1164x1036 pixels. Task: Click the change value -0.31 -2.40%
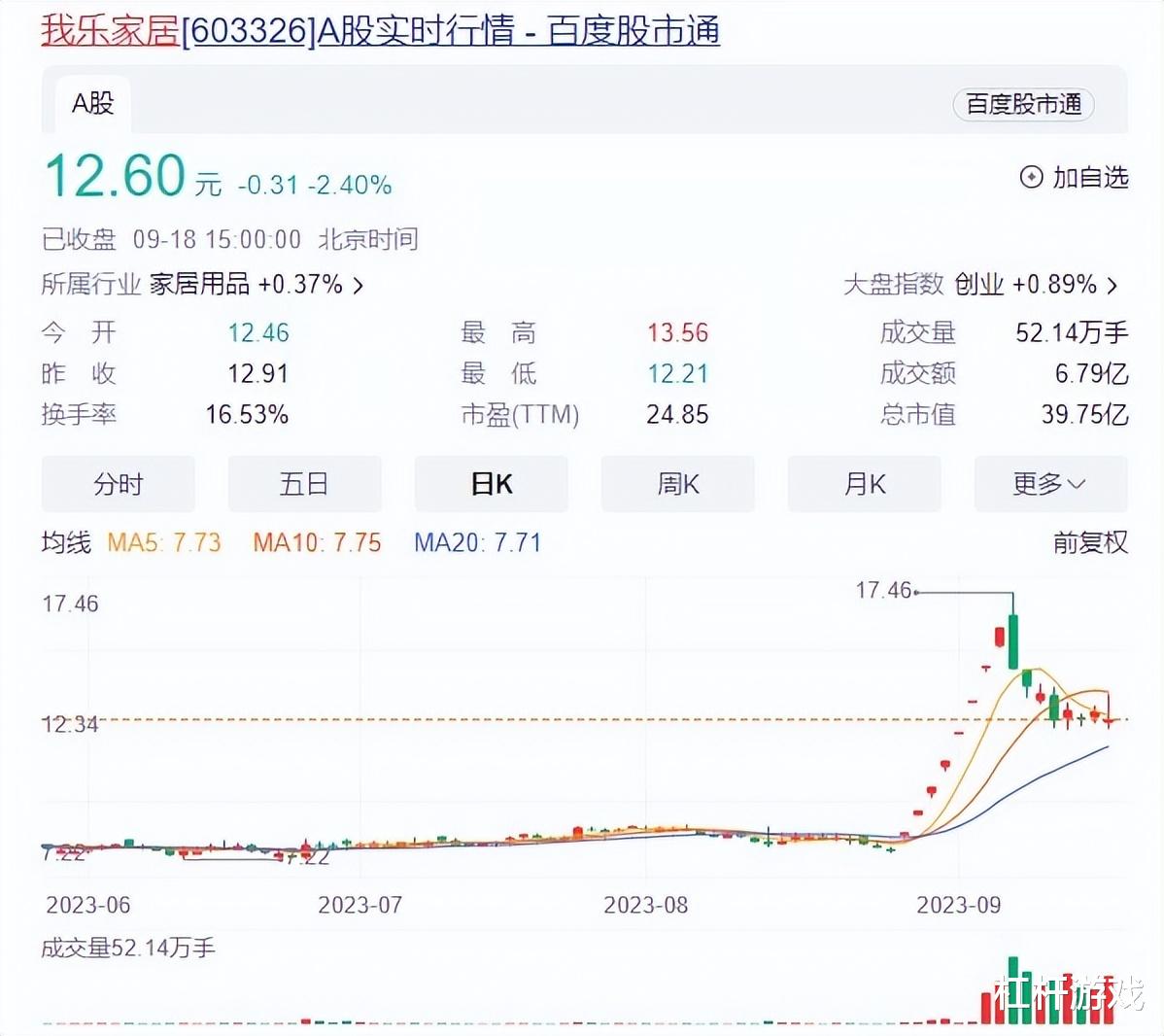(315, 185)
